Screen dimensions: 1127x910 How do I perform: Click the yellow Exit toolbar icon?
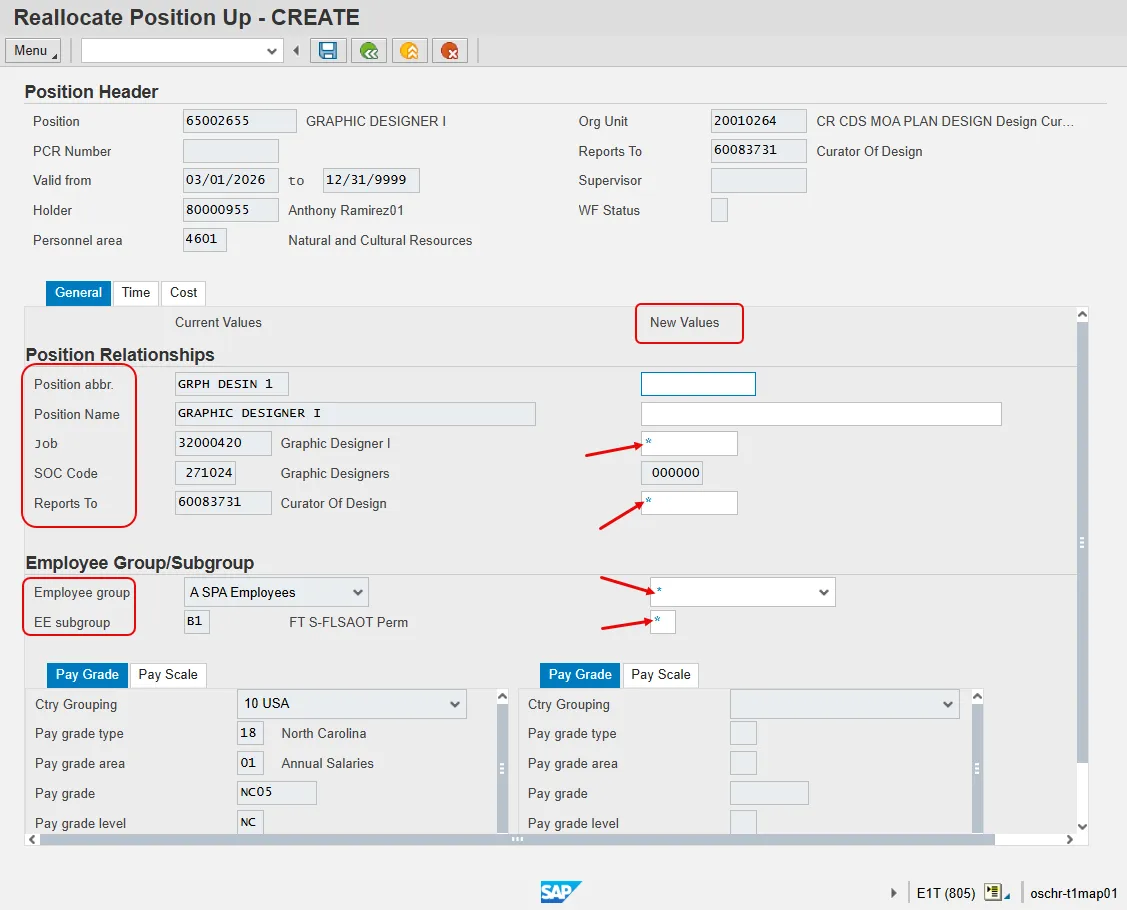pos(410,51)
